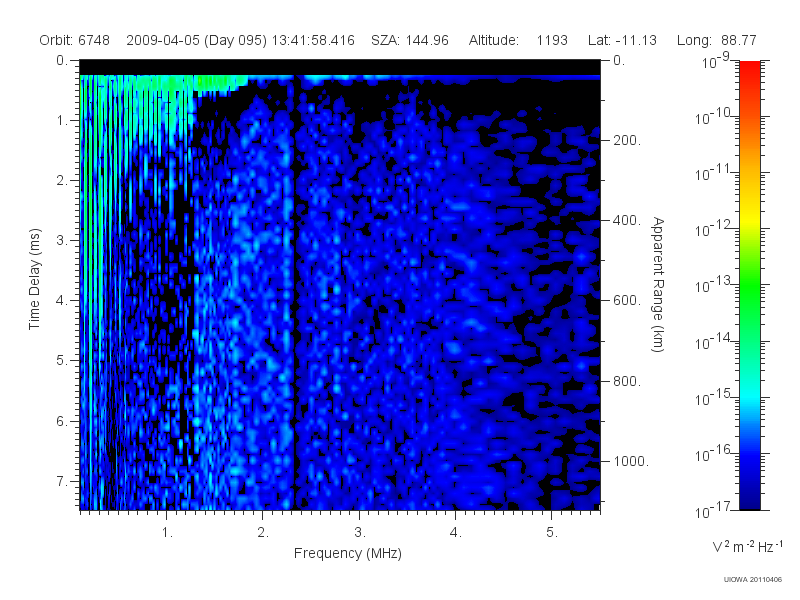This screenshot has width=800, height=600.
Task: Click the apparent range label '800.'
Action: coord(627,381)
